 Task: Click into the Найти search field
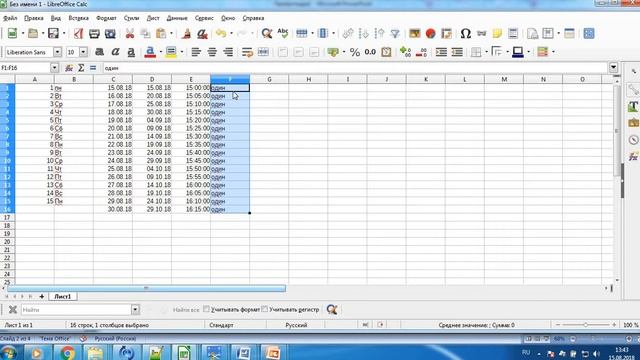(76, 309)
